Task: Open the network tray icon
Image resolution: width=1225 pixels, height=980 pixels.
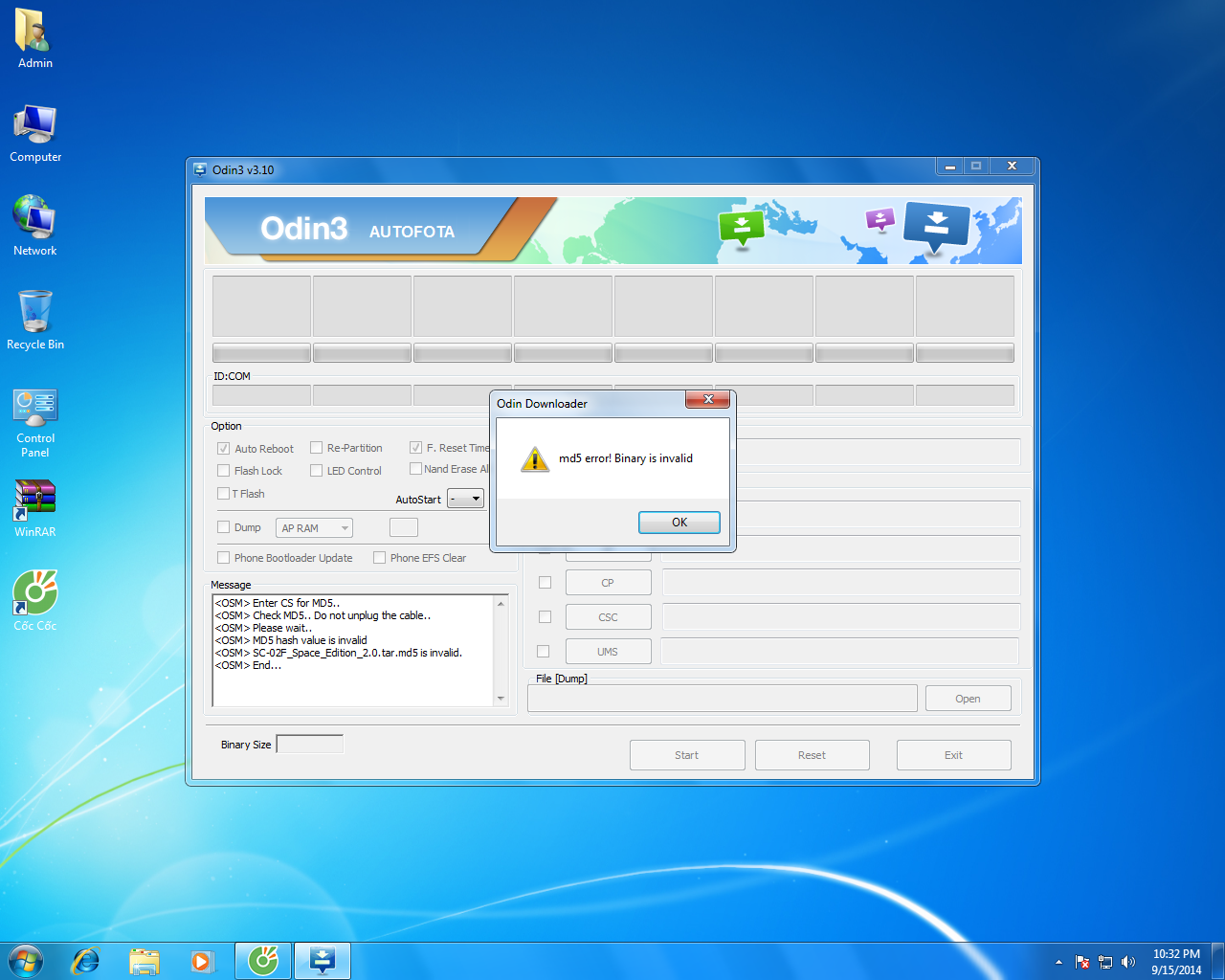Action: click(x=1105, y=962)
